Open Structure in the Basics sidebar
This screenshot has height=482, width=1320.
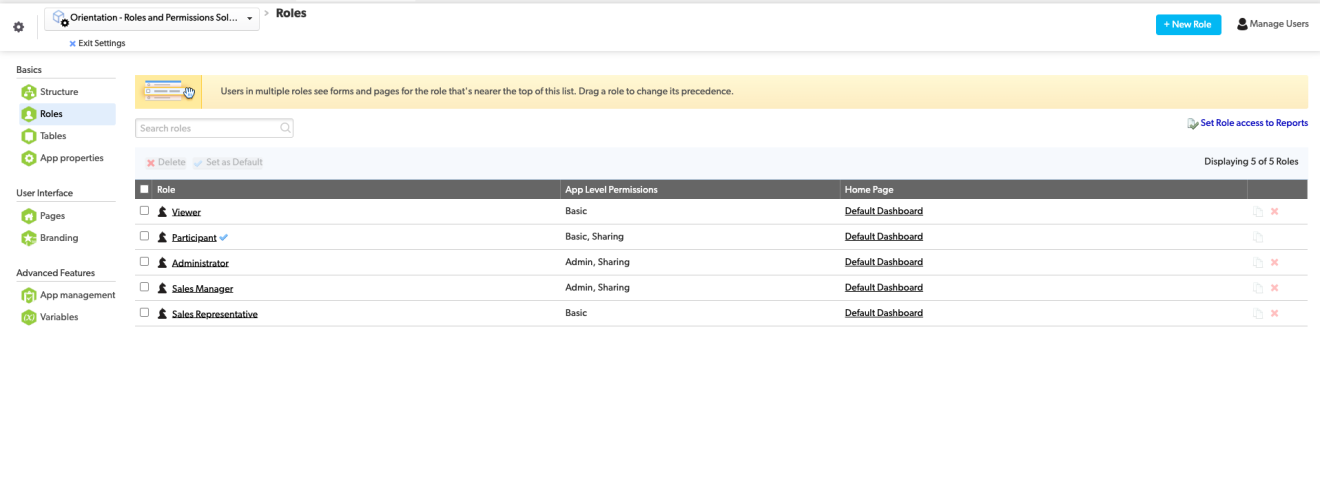(58, 92)
